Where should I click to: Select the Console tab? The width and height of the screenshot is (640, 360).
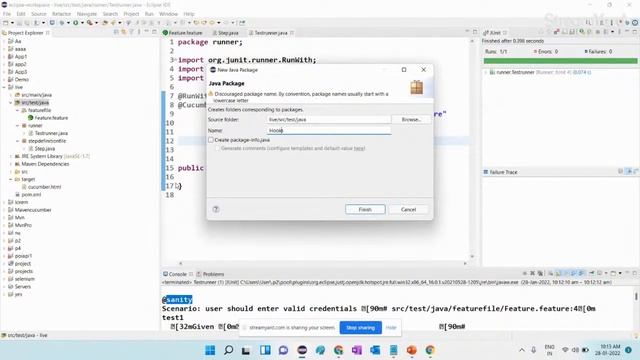click(x=178, y=274)
